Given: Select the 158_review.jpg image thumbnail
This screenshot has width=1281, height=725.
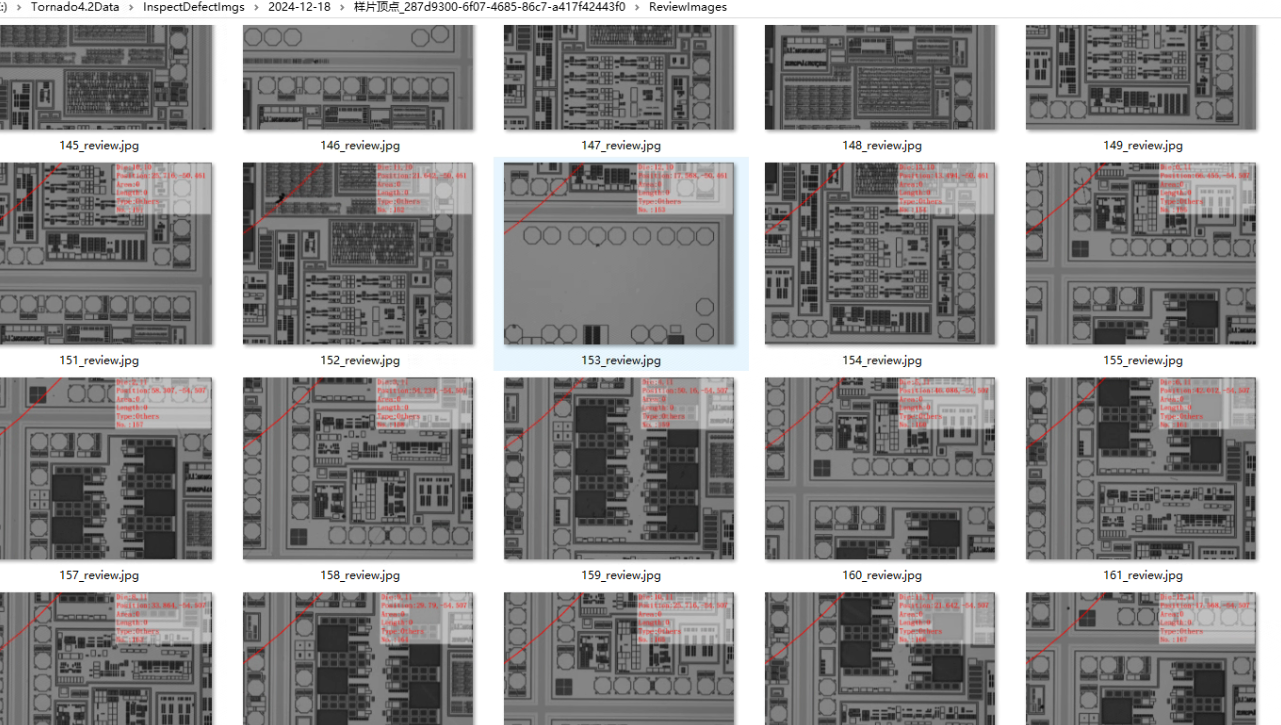Looking at the screenshot, I should point(358,468).
